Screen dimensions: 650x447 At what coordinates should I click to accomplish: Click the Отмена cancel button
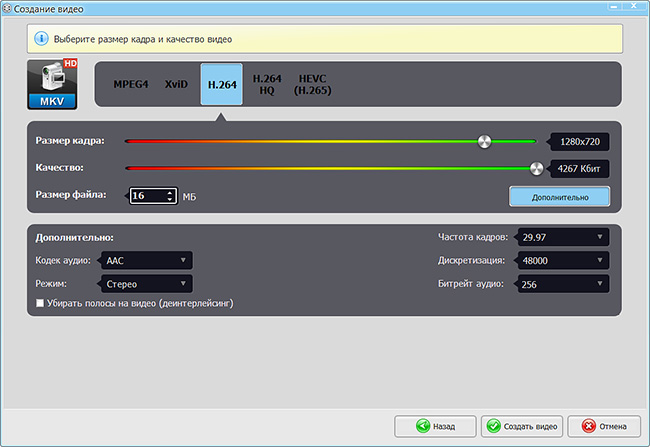(605, 425)
